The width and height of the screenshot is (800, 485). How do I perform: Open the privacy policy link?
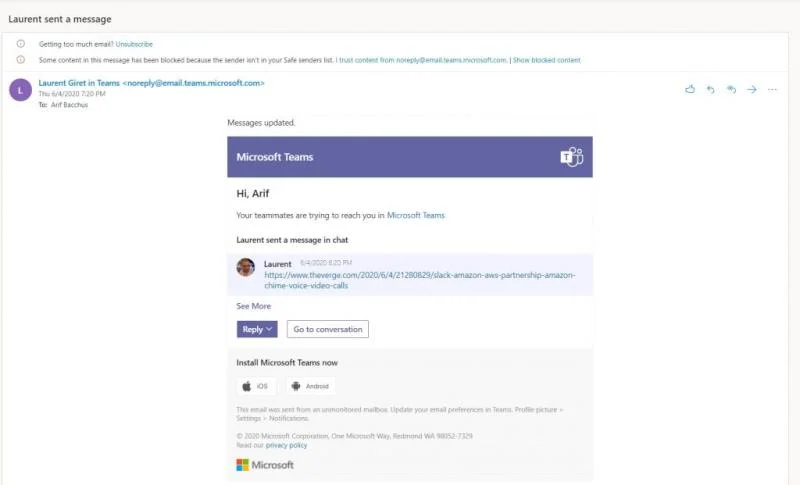tap(286, 445)
